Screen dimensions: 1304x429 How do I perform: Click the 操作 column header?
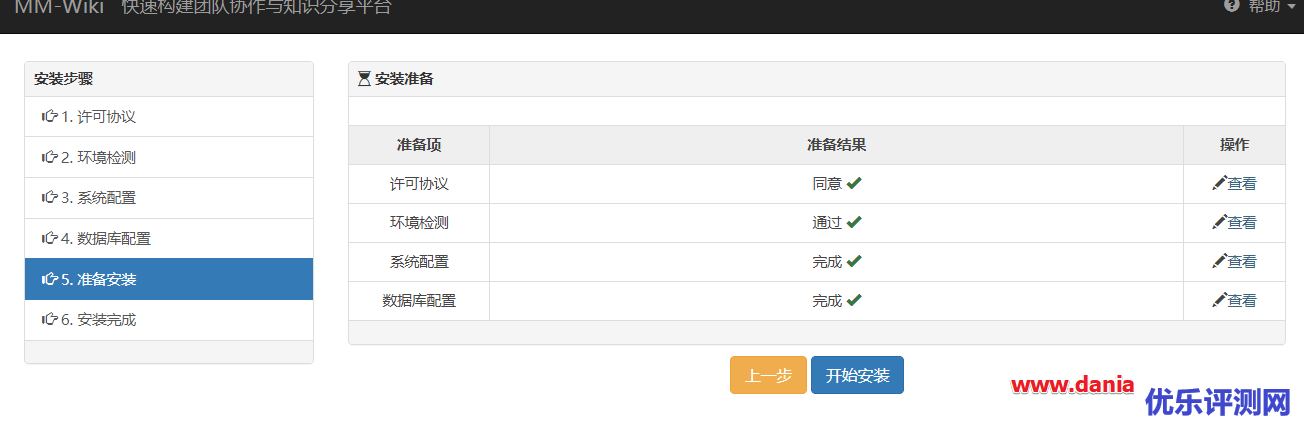coord(1234,145)
